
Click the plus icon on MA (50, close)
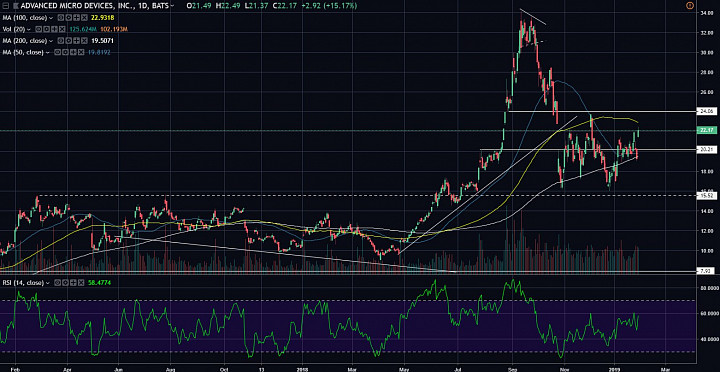click(73, 52)
